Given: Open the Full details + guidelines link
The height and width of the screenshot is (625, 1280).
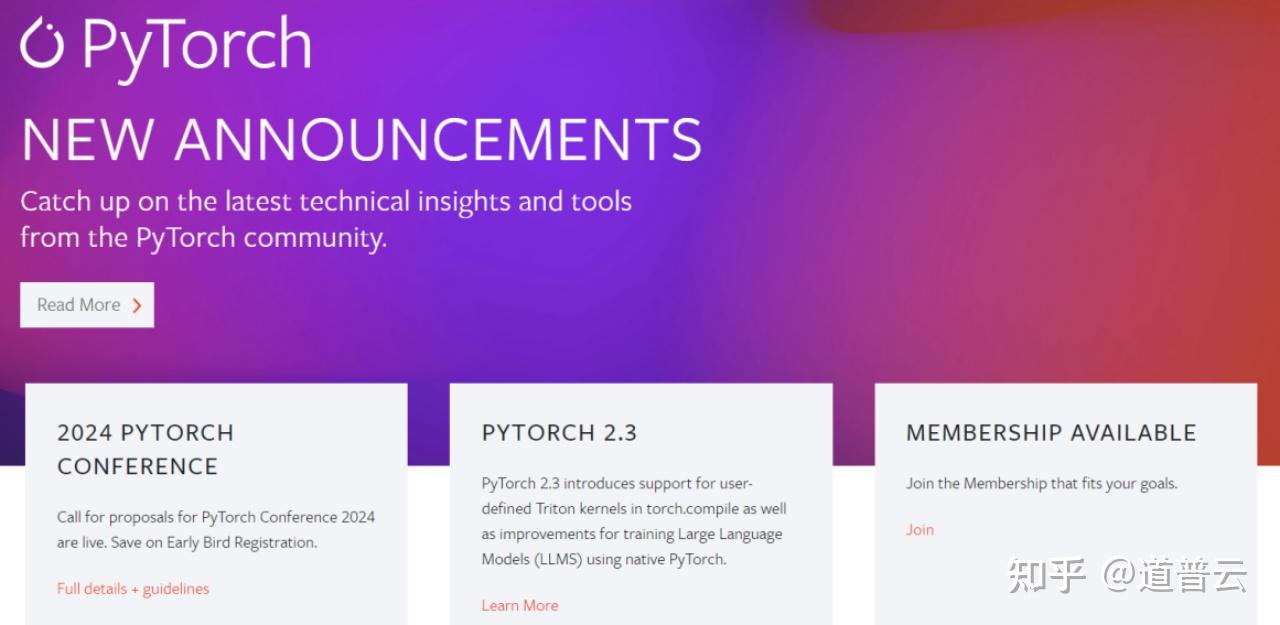Looking at the screenshot, I should 133,589.
